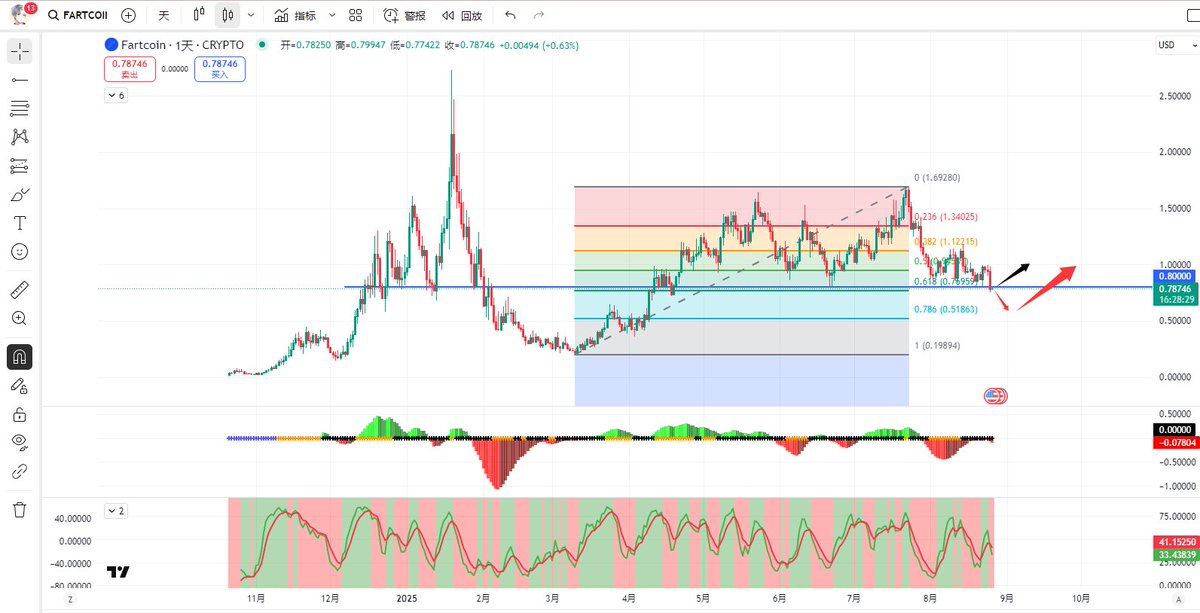Viewport: 1200px width, 613px height.
Task: Toggle magnet mode
Action: pos(20,356)
